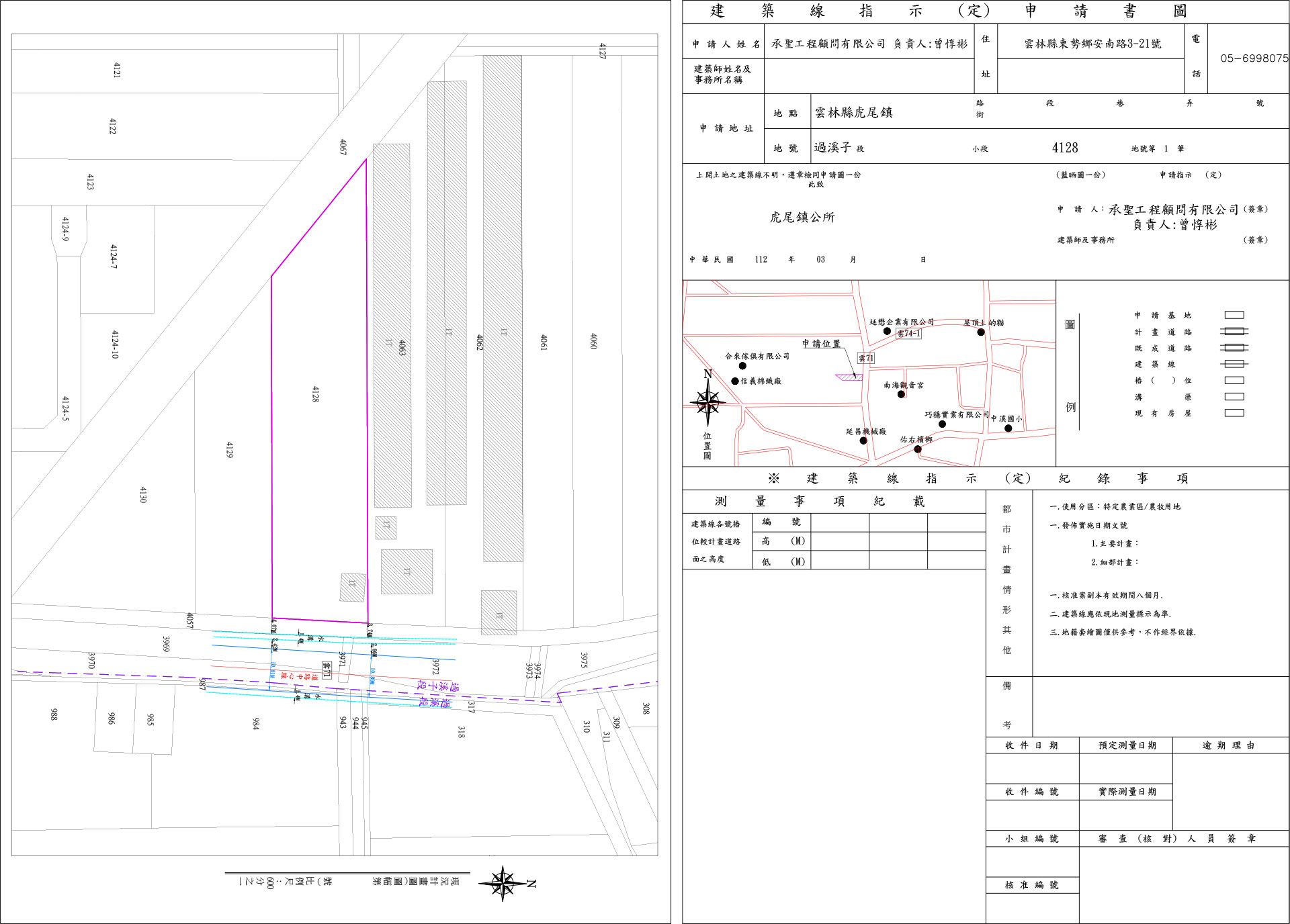Click the compass rose in the location map

[x=707, y=403]
